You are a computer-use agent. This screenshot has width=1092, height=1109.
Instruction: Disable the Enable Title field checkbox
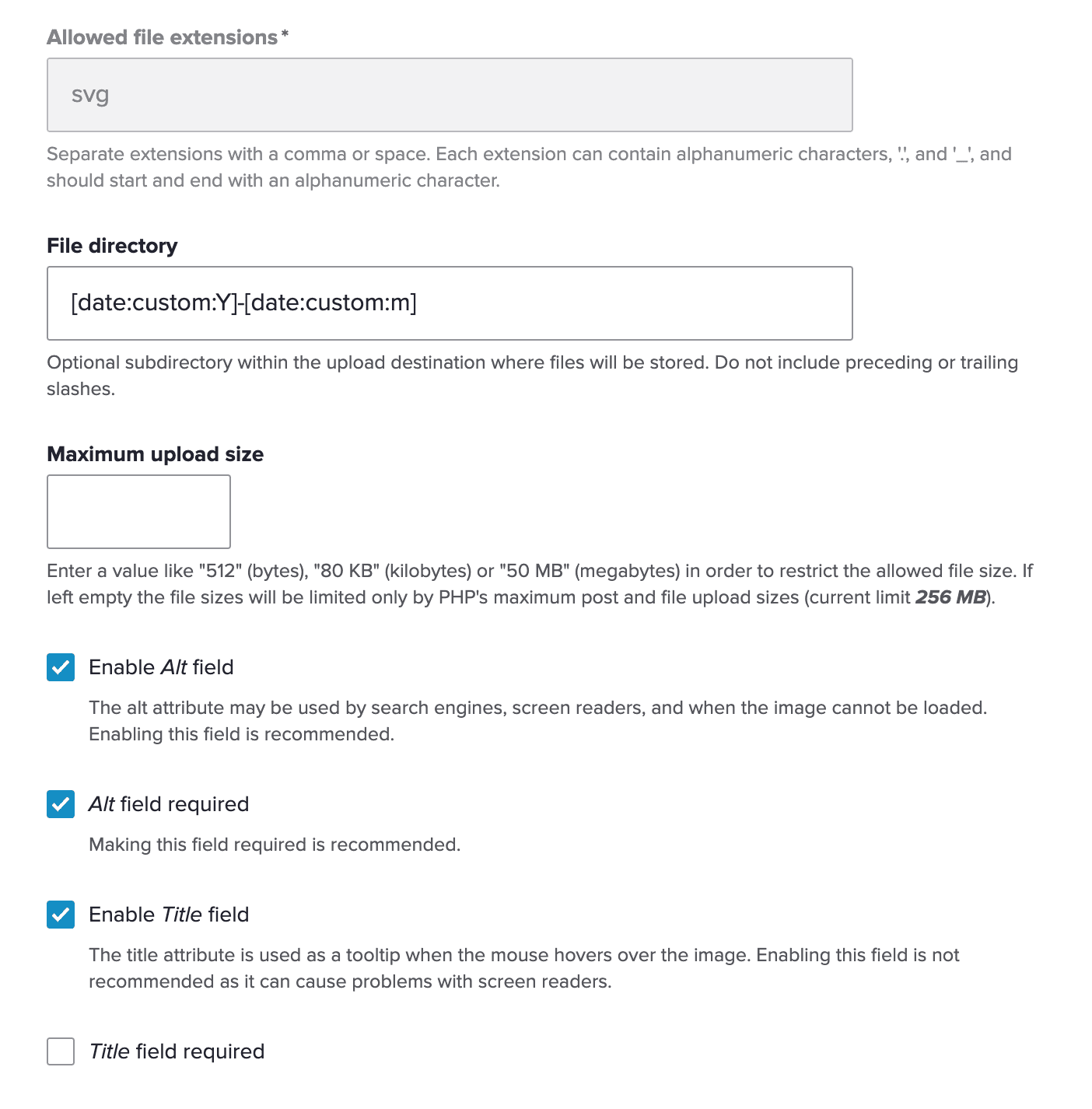61,915
